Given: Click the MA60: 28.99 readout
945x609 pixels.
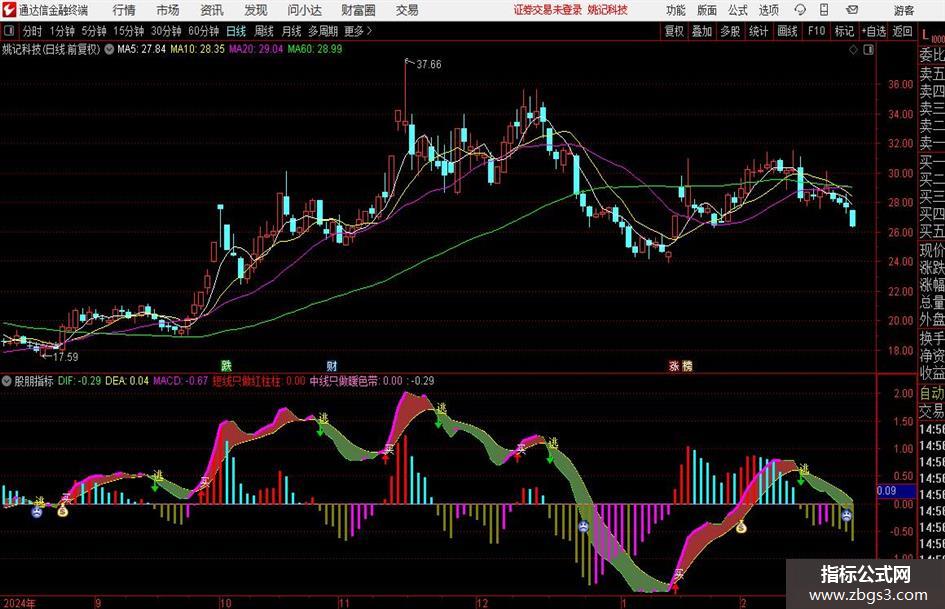Looking at the screenshot, I should (x=315, y=49).
